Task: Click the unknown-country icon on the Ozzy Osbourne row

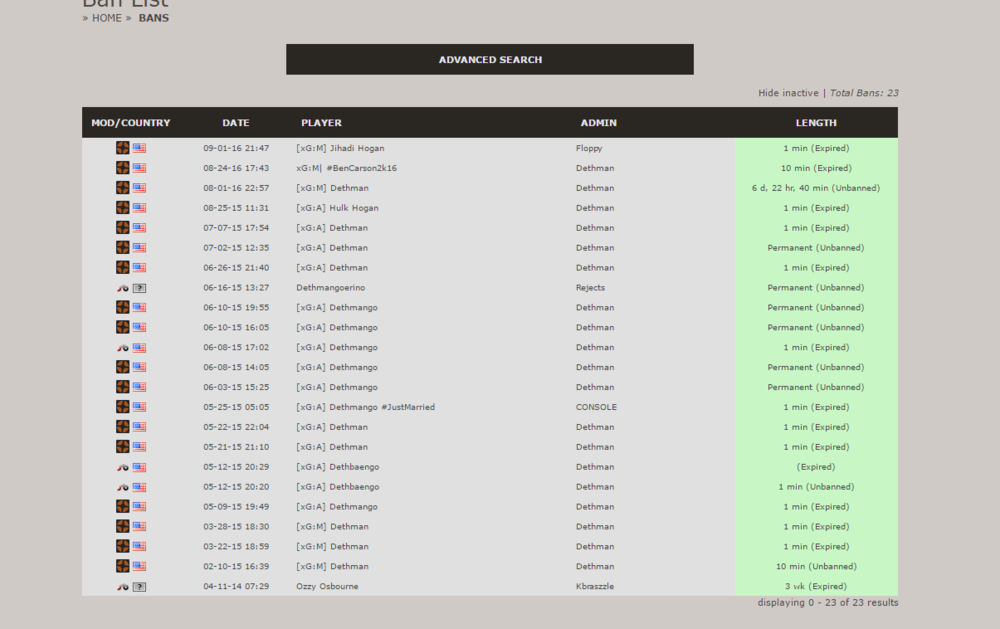Action: coord(139,587)
